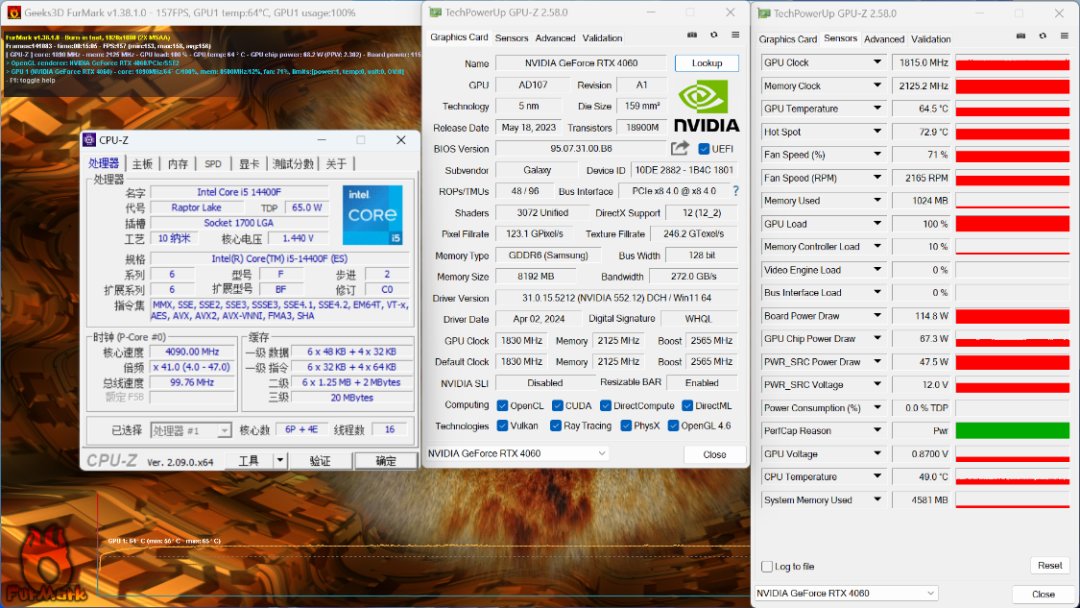Click the BIOS Version field 95.07.31.00.B6
This screenshot has height=608, width=1080.
pyautogui.click(x=581, y=148)
